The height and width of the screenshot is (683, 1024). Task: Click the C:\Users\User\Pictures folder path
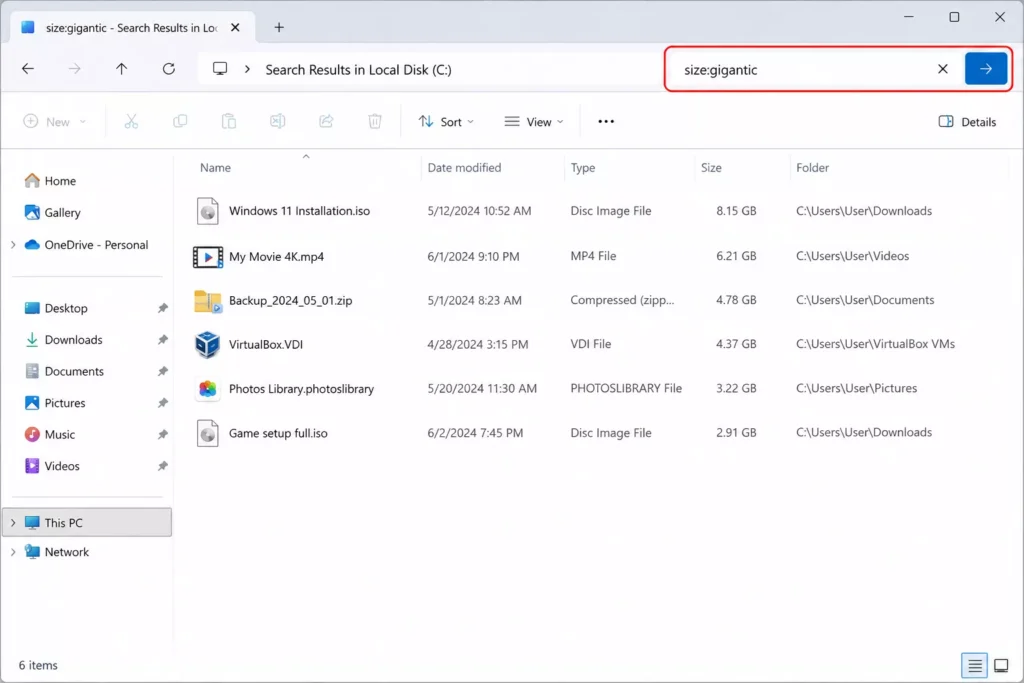click(856, 389)
